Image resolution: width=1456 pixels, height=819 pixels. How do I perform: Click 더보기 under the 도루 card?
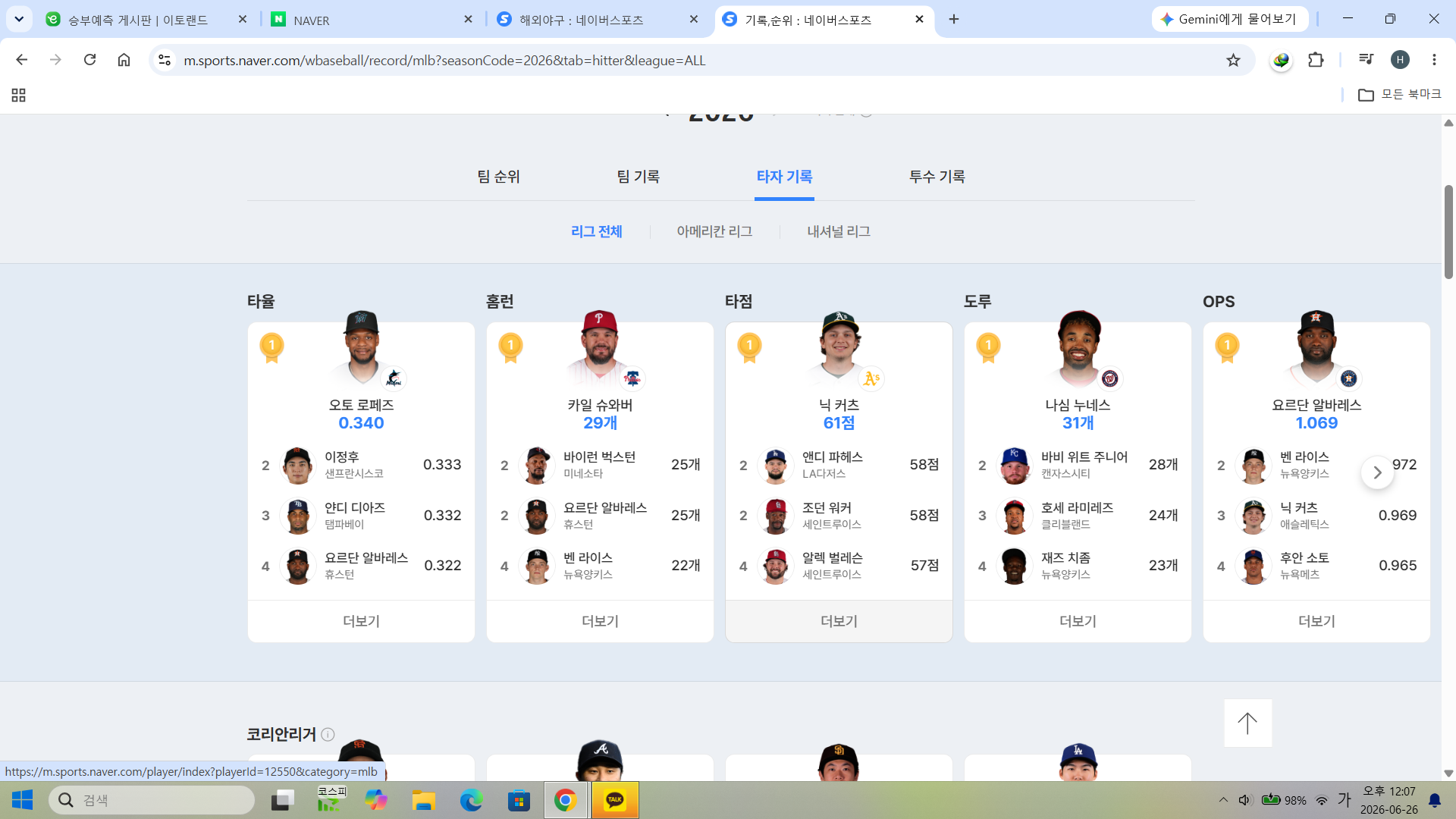click(x=1078, y=621)
